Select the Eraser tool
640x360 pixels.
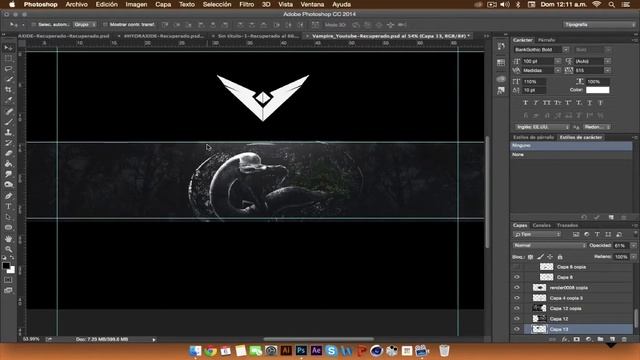(8, 153)
